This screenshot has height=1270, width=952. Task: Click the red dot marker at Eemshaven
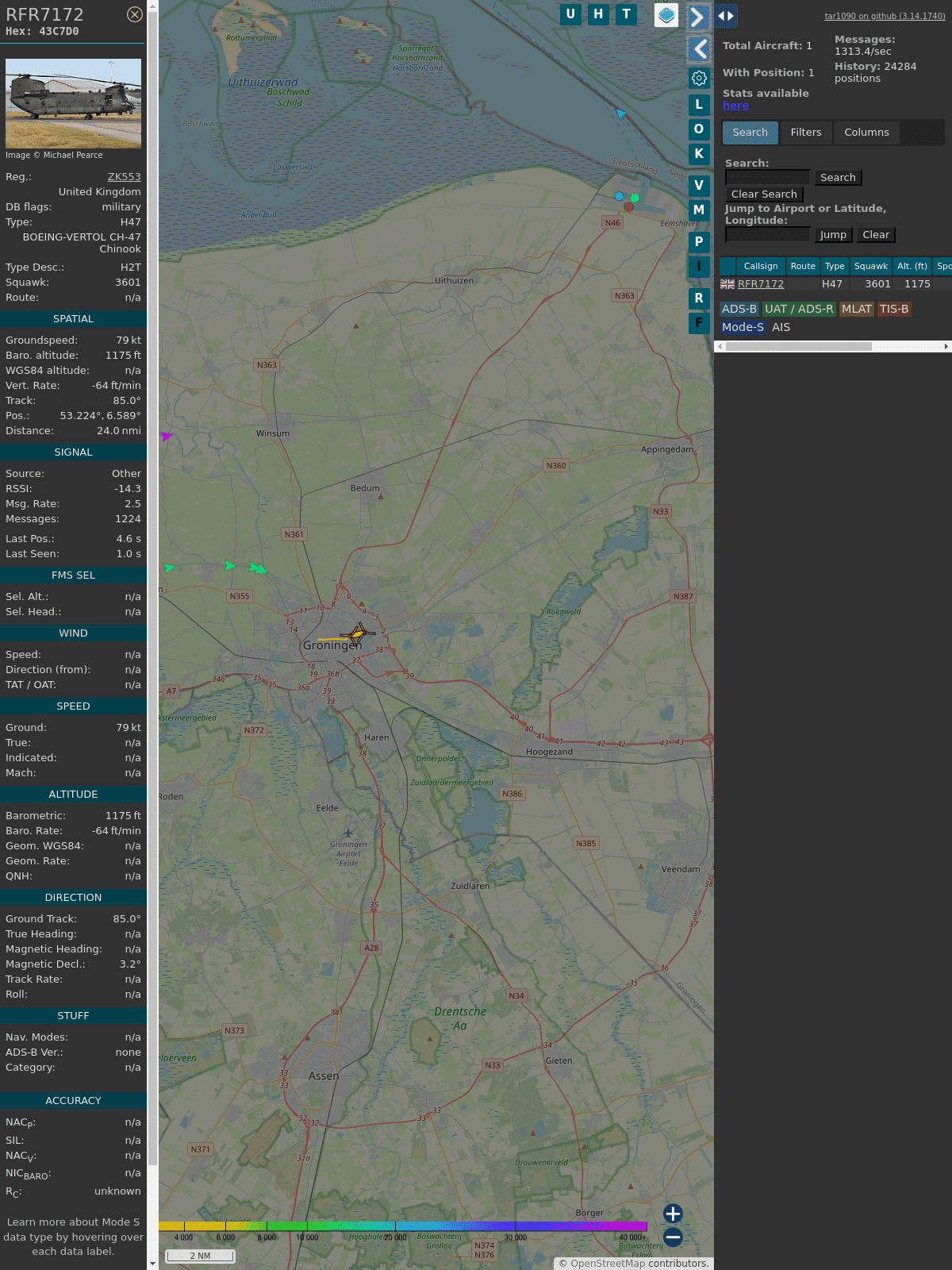tap(629, 207)
